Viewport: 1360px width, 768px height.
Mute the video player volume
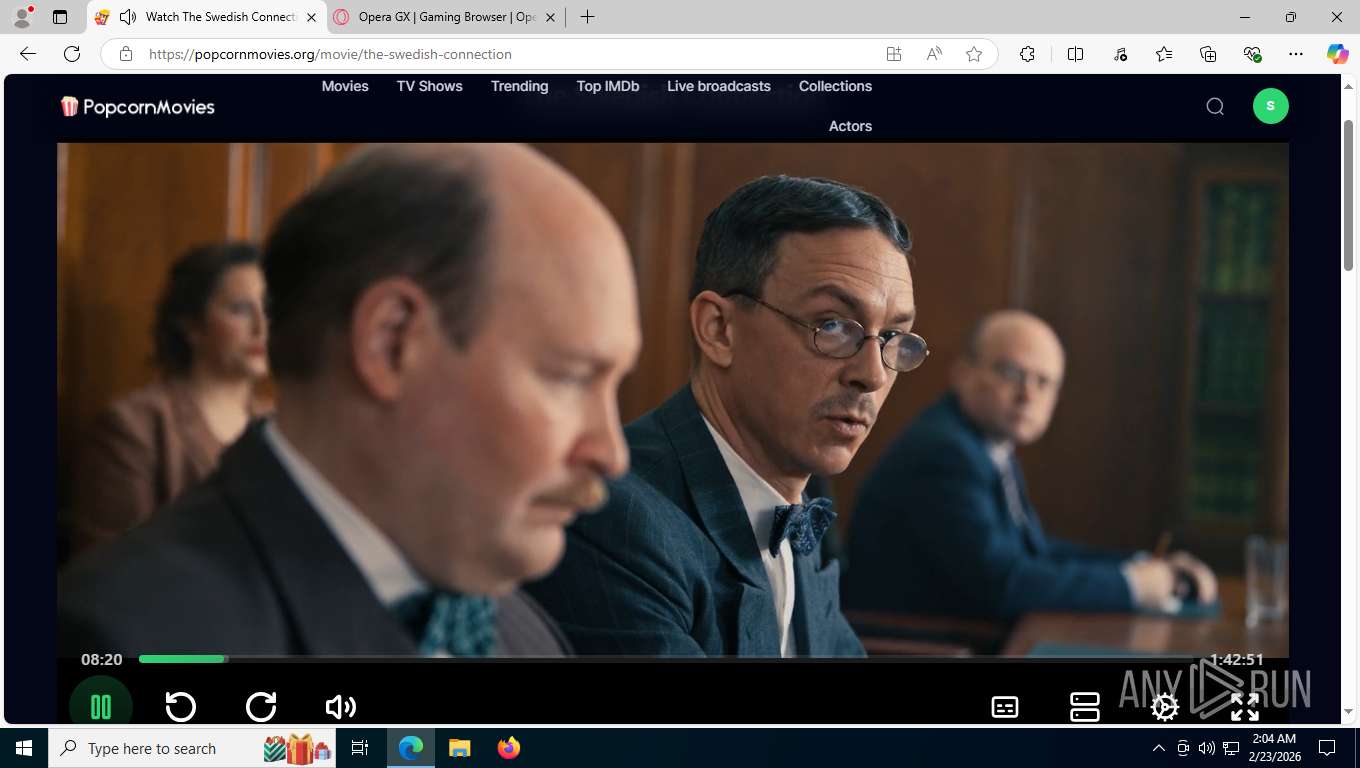[x=341, y=707]
